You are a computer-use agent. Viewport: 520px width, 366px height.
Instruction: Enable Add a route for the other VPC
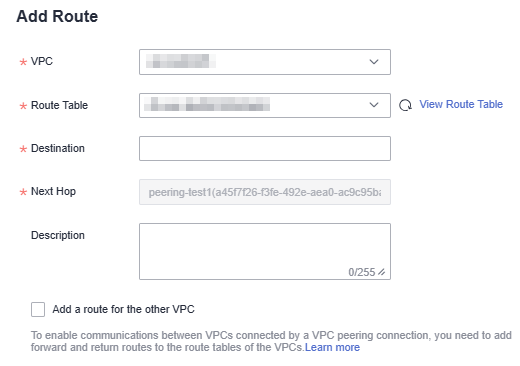(38, 309)
